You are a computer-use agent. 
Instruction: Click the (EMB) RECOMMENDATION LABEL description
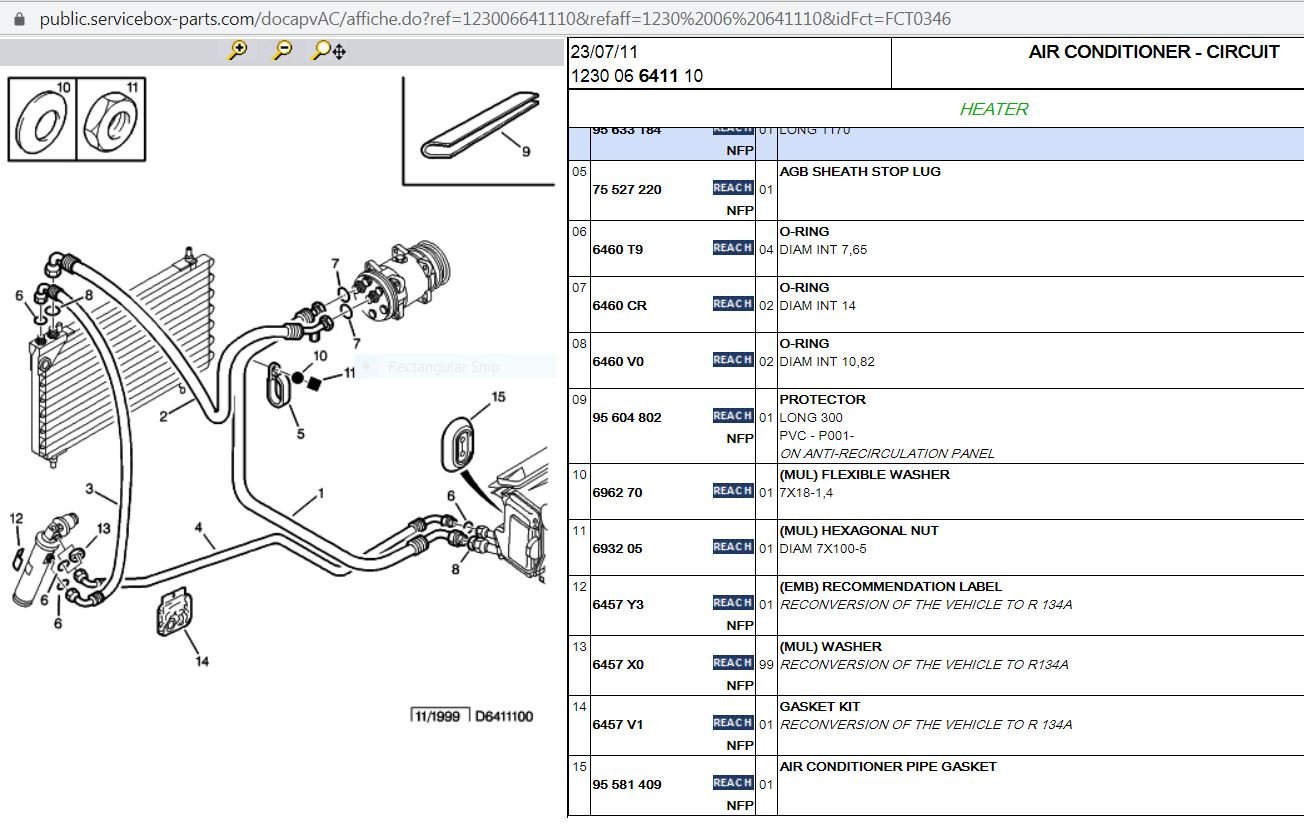[891, 587]
